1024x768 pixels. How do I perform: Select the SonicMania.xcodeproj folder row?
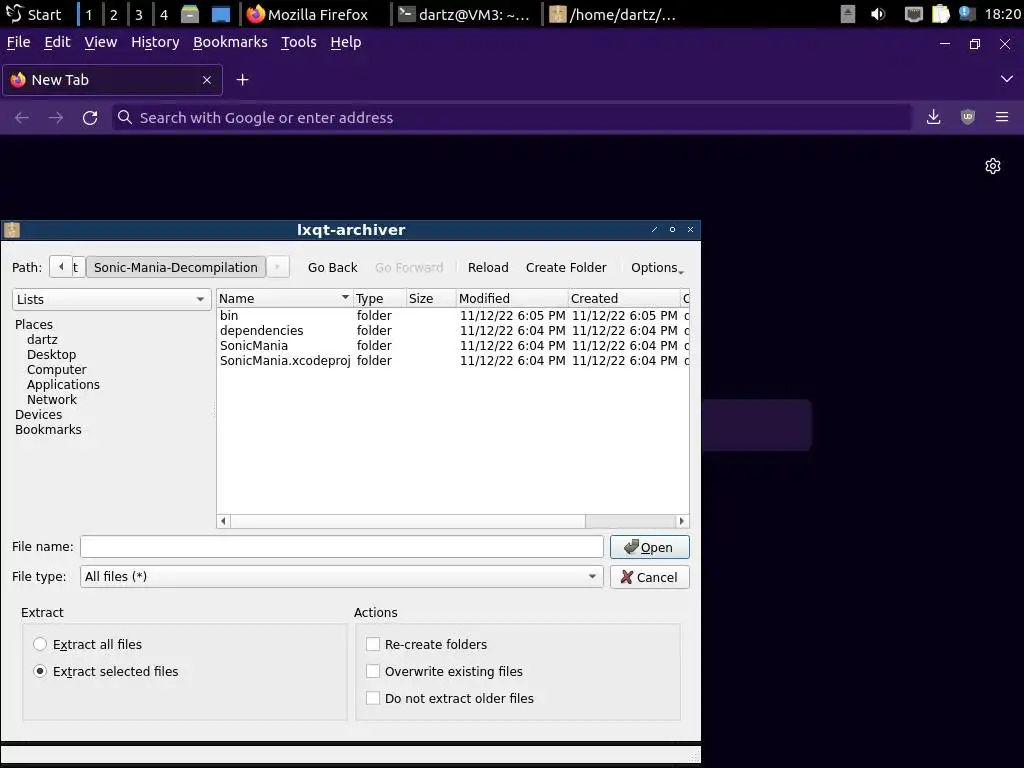(x=453, y=360)
